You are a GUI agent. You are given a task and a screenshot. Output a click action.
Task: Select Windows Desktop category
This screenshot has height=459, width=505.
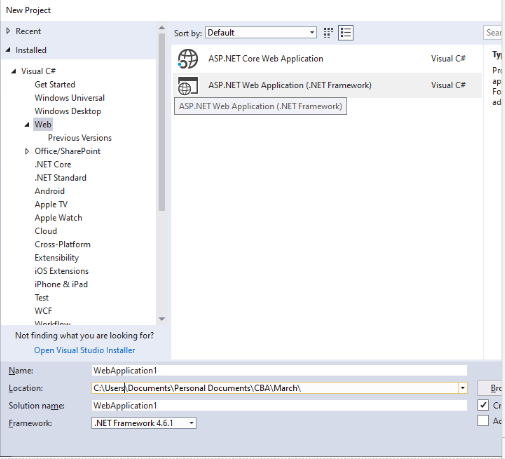click(x=68, y=111)
